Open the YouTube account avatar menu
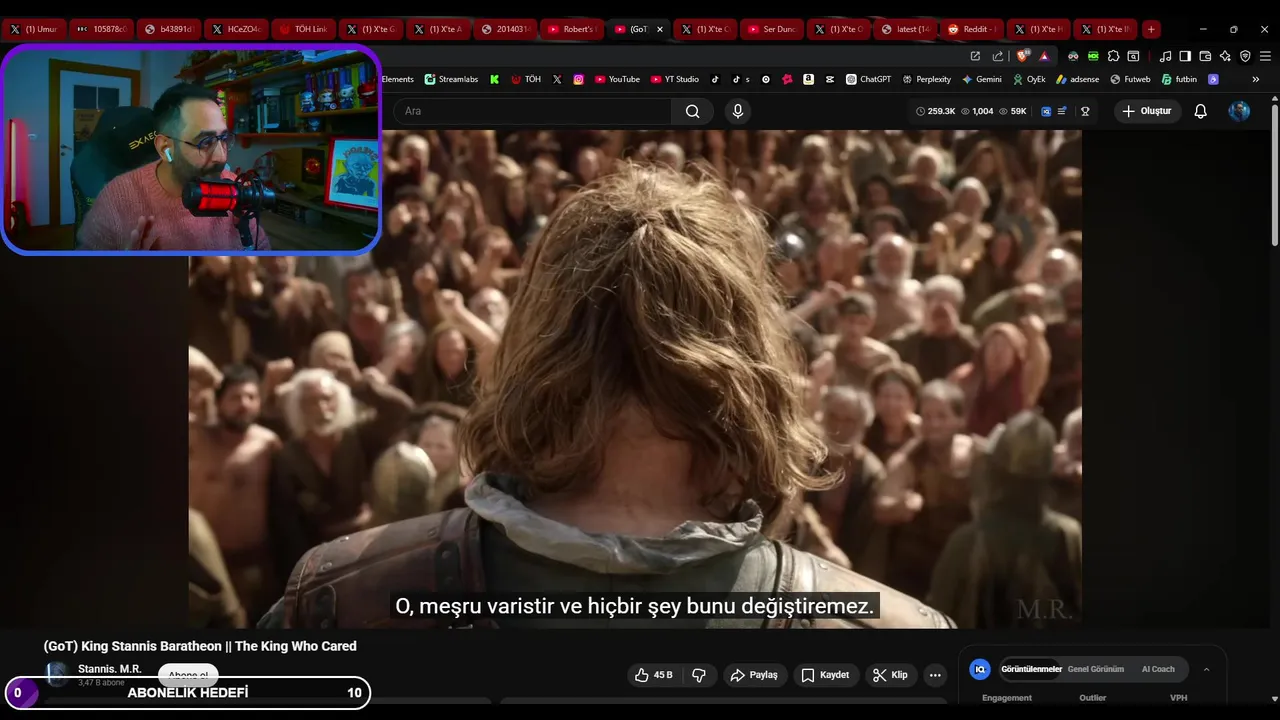Viewport: 1280px width, 720px height. click(x=1239, y=111)
